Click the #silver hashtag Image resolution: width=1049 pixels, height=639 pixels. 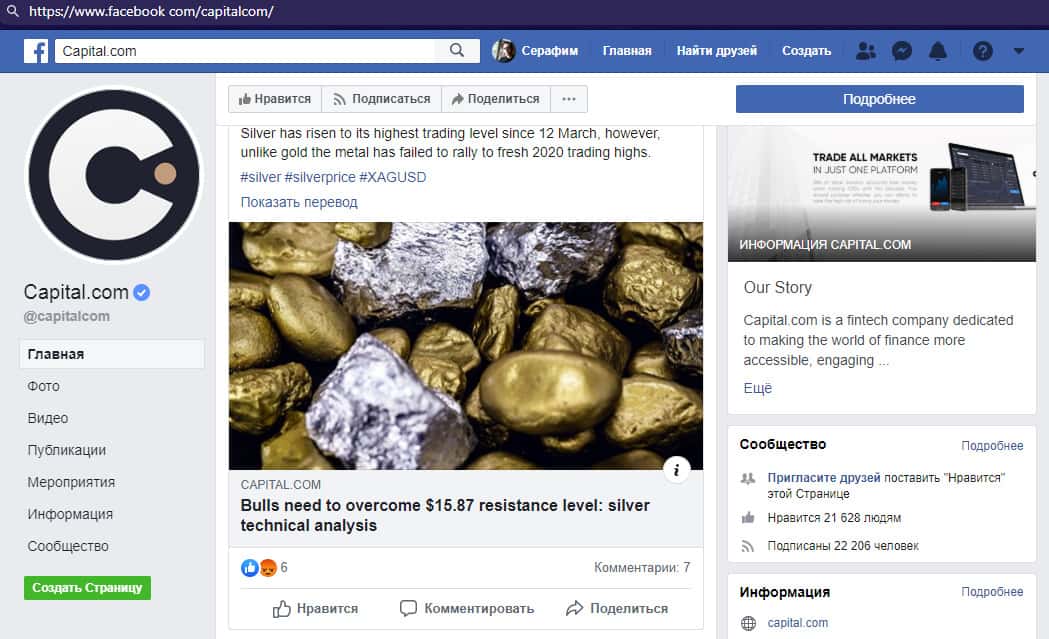point(261,177)
